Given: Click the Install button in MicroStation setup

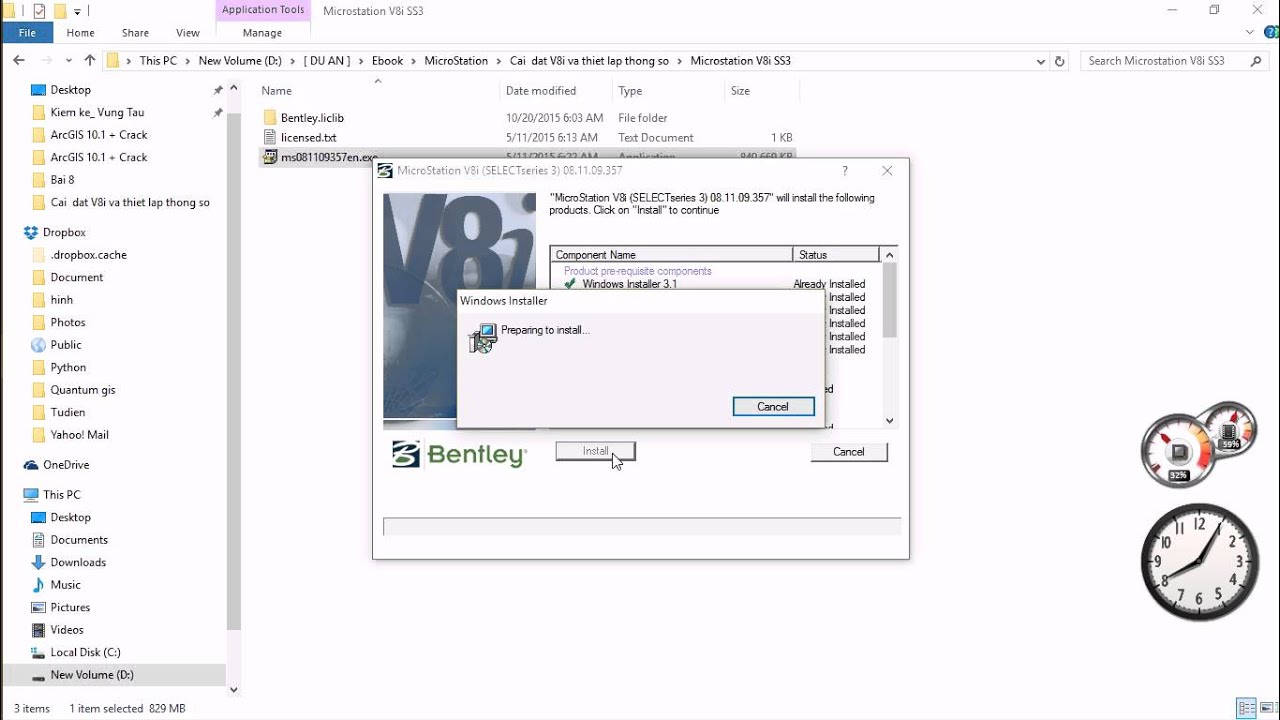Looking at the screenshot, I should pyautogui.click(x=595, y=452).
